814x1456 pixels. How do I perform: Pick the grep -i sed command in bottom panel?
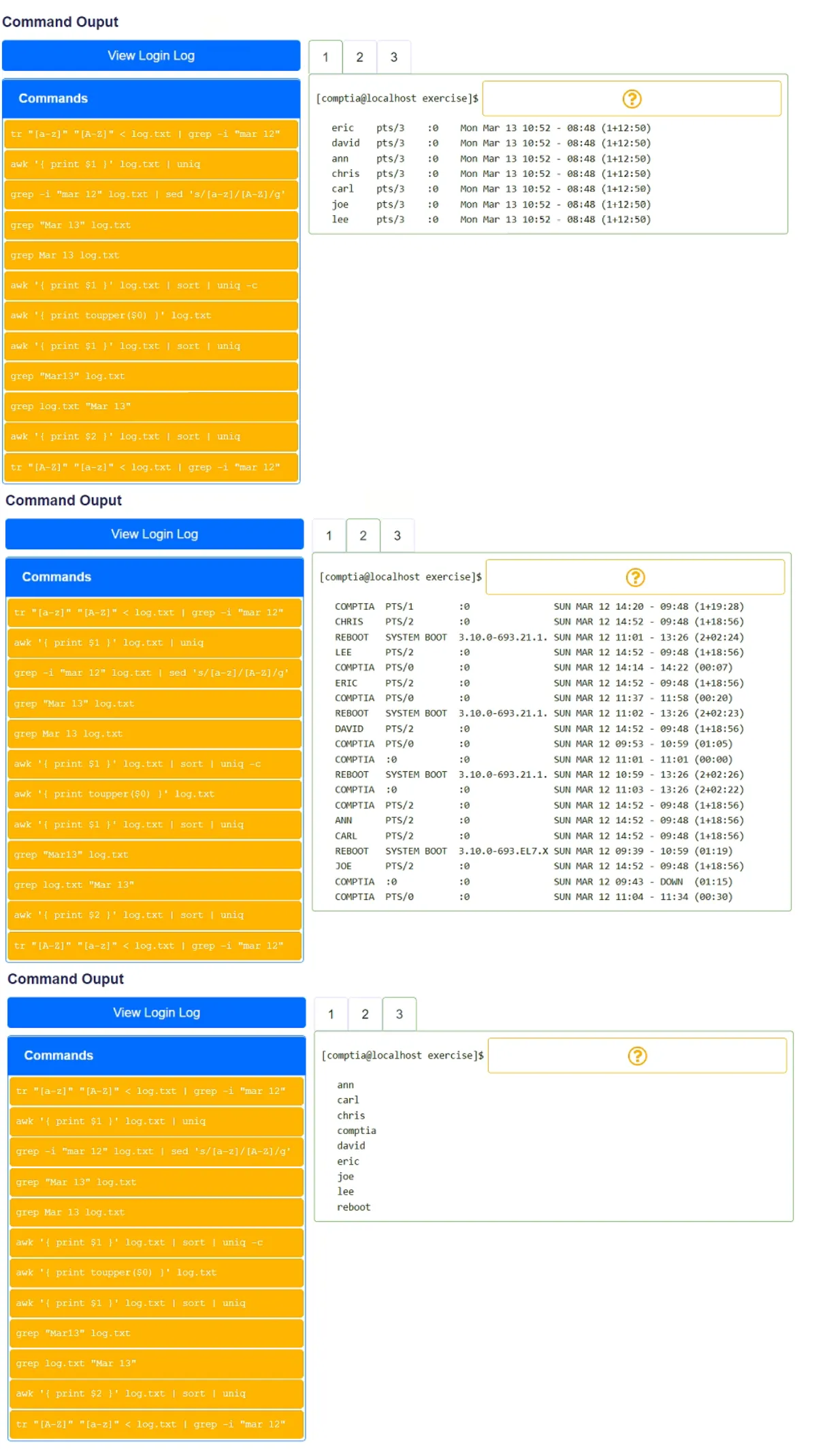(157, 1152)
